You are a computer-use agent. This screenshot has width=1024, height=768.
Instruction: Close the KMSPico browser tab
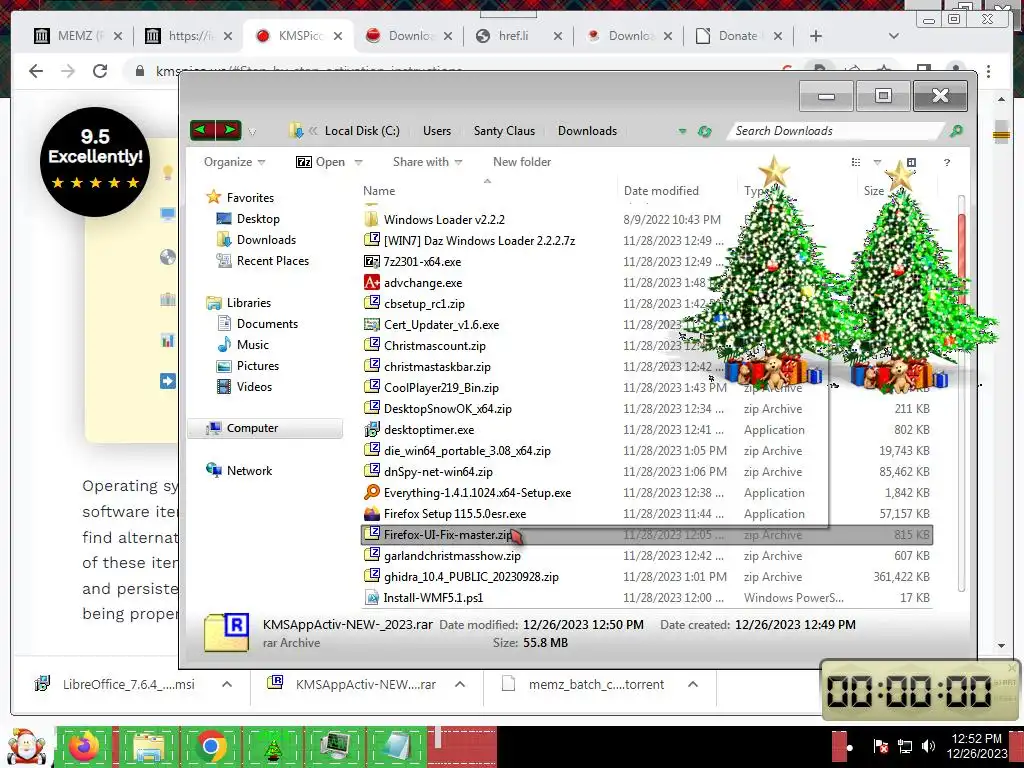338,36
